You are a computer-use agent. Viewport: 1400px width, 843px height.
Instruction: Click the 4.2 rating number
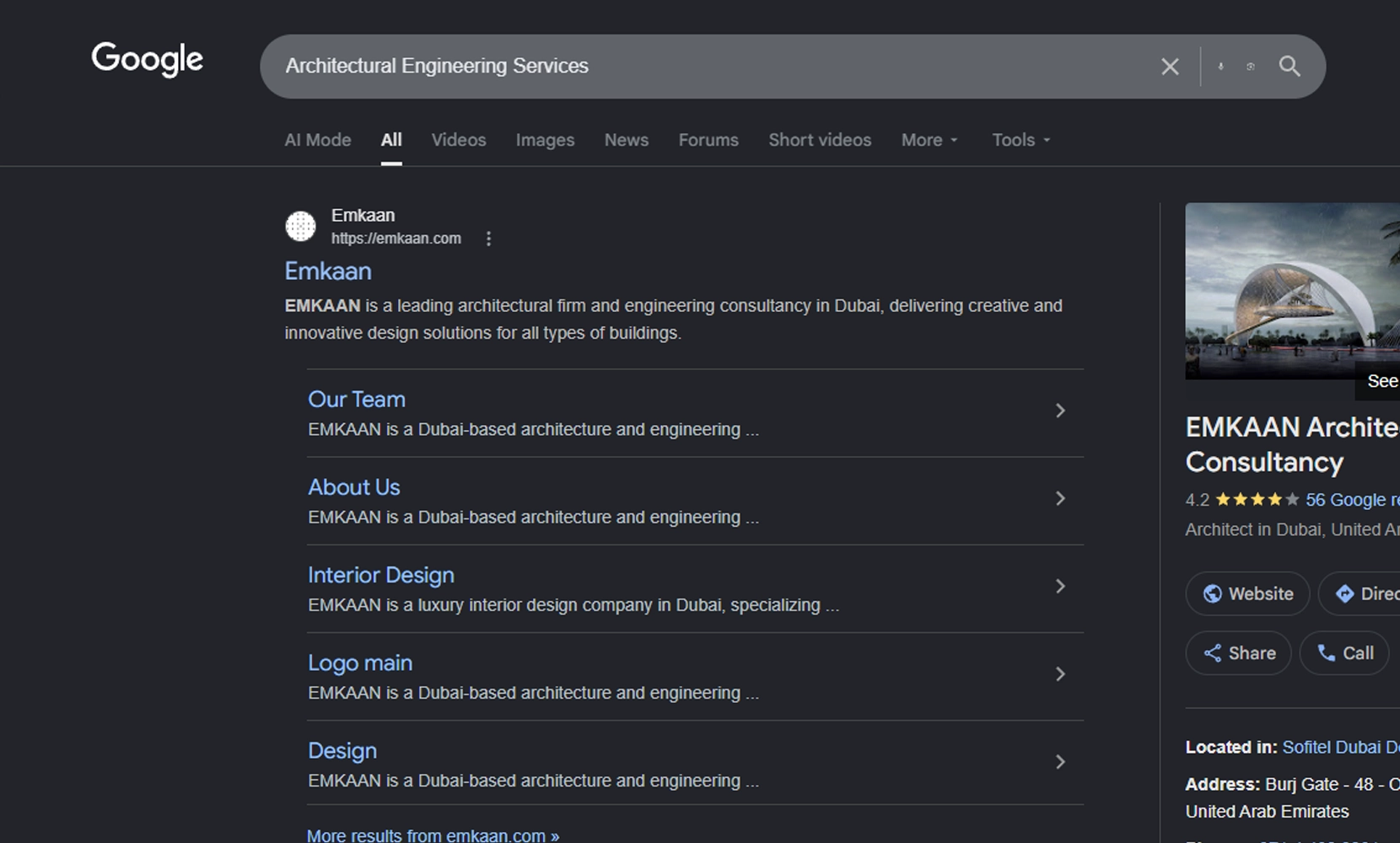pos(1198,500)
